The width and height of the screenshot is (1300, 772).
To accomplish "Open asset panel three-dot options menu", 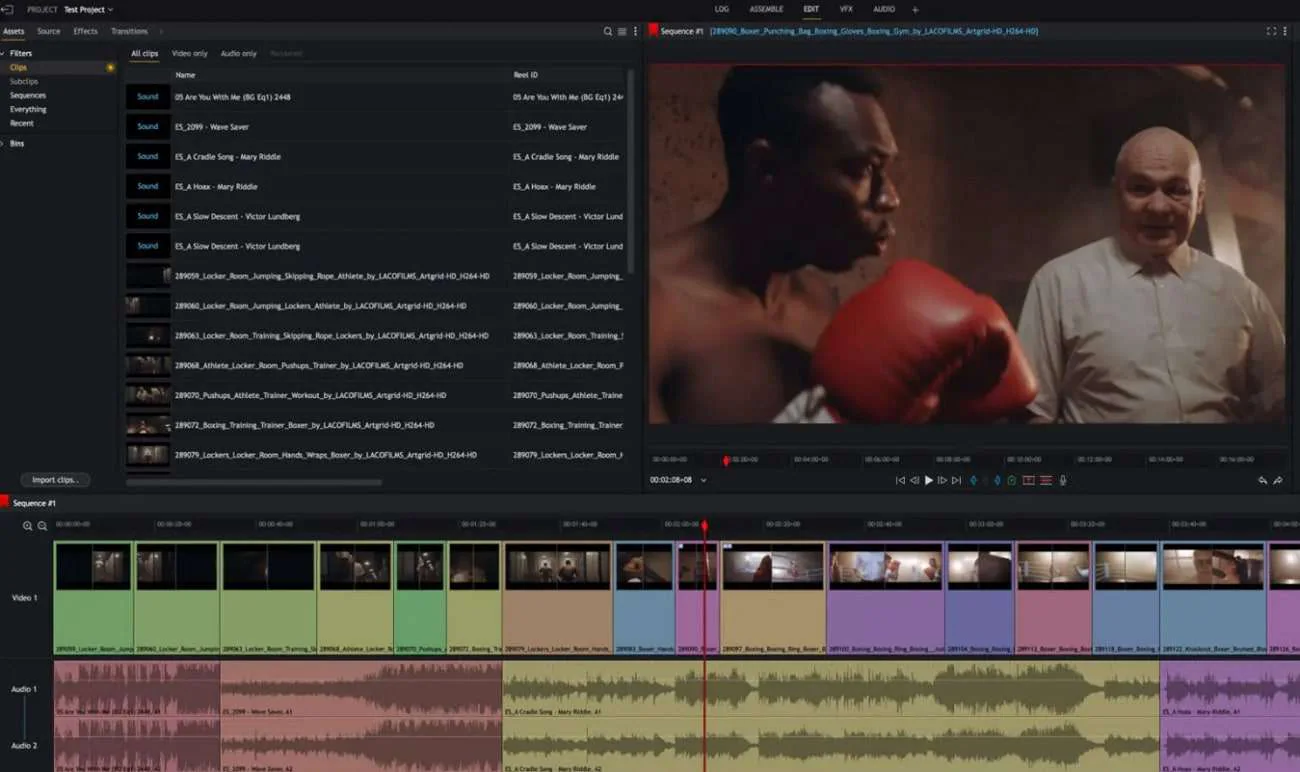I will tap(635, 31).
